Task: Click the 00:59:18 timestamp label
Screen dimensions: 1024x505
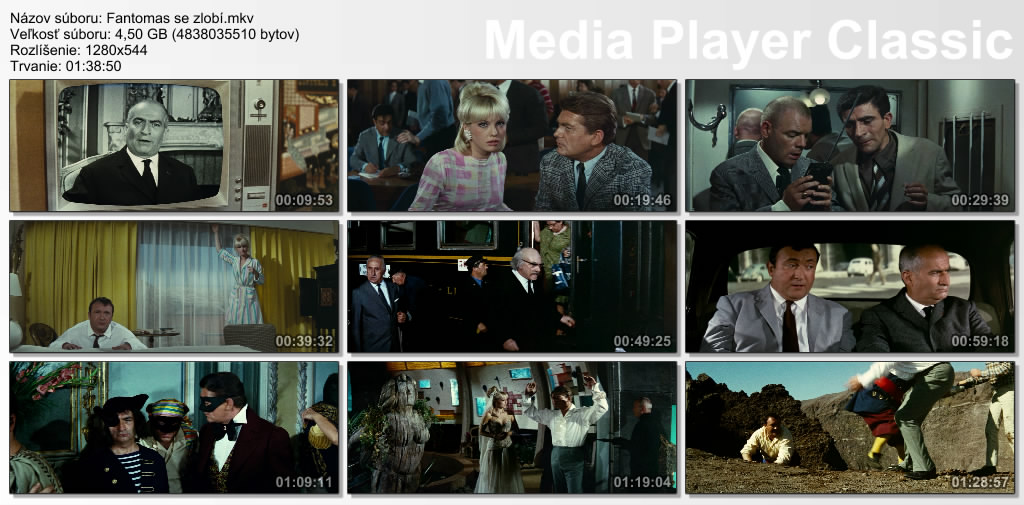Action: pyautogui.click(x=981, y=341)
